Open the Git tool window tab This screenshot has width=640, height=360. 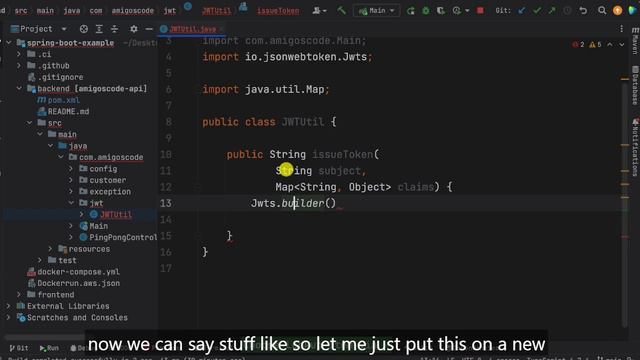(x=19, y=348)
